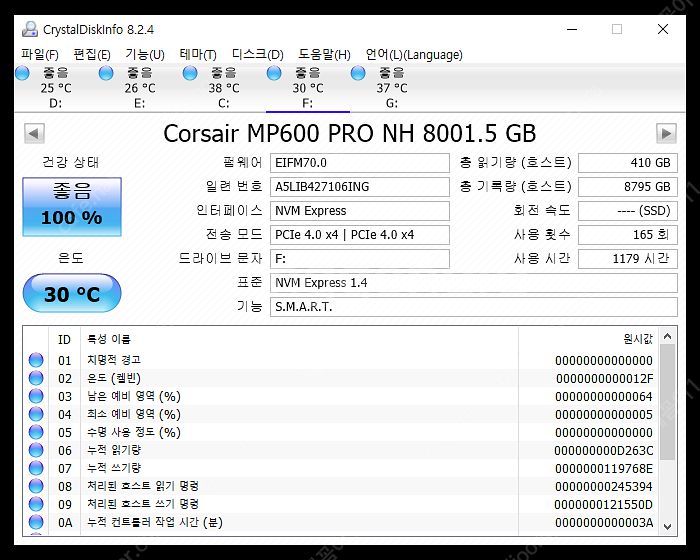Viewport: 700px width, 560px height.
Task: Select the 누적 쓰기량 attribute row
Action: click(x=341, y=468)
